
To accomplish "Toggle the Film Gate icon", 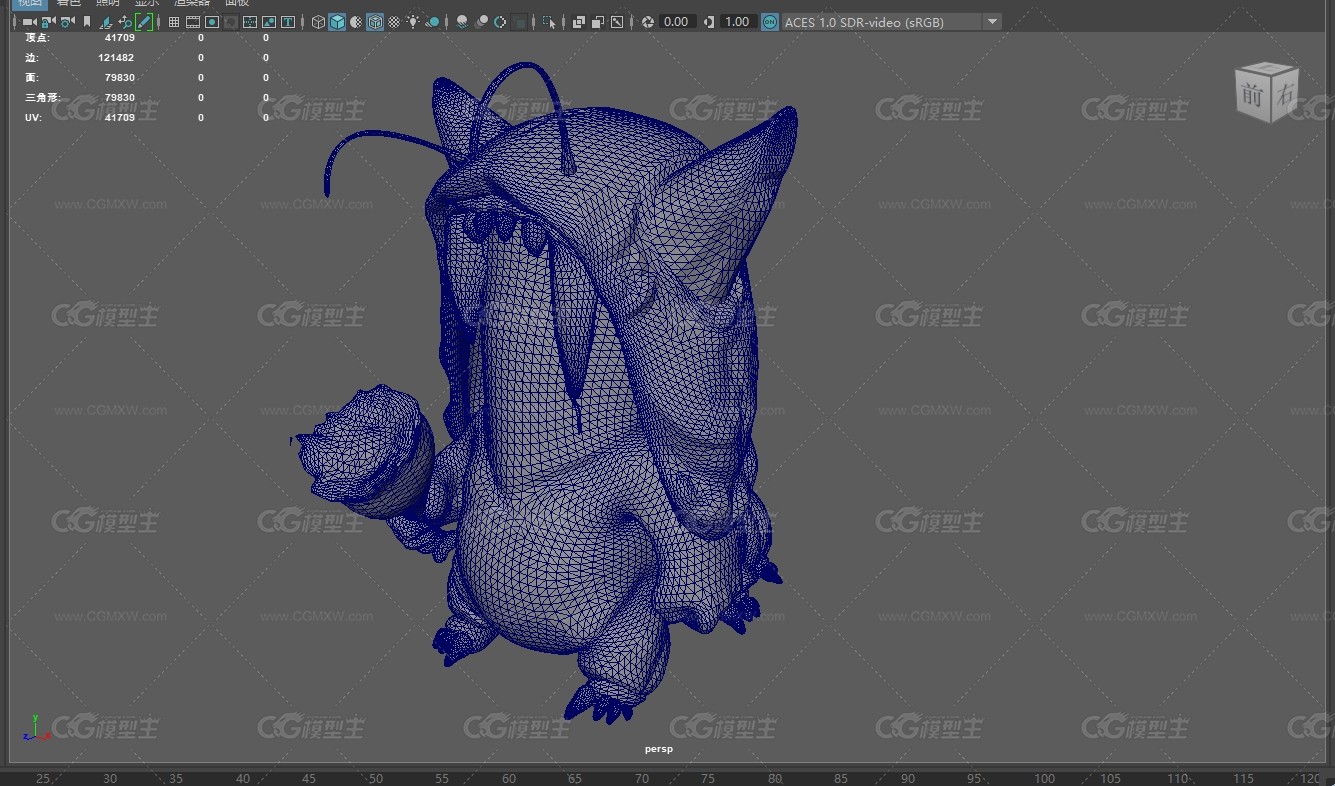I will click(x=193, y=21).
